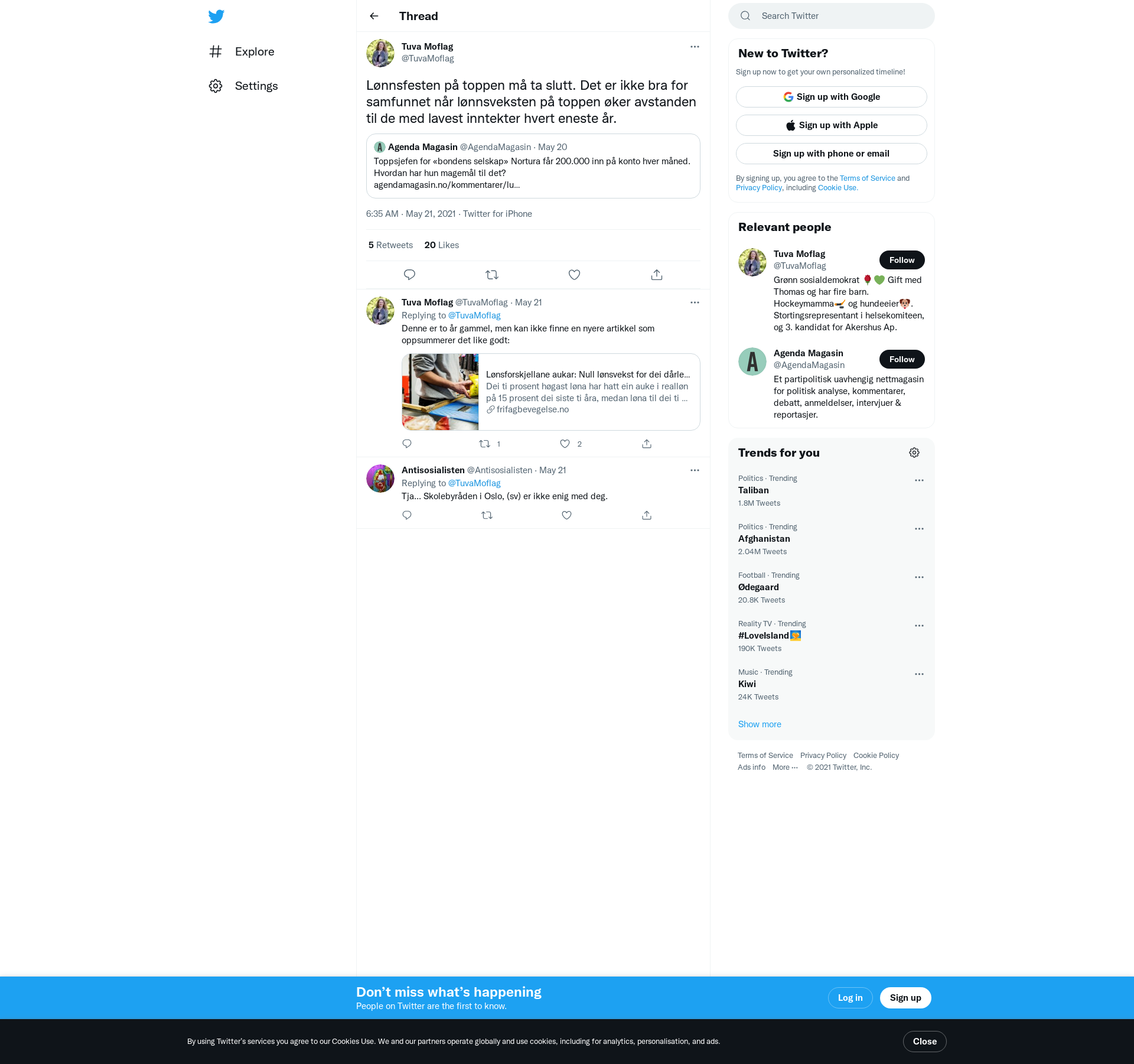Like the main tweet
This screenshot has width=1134, height=1064.
click(574, 275)
